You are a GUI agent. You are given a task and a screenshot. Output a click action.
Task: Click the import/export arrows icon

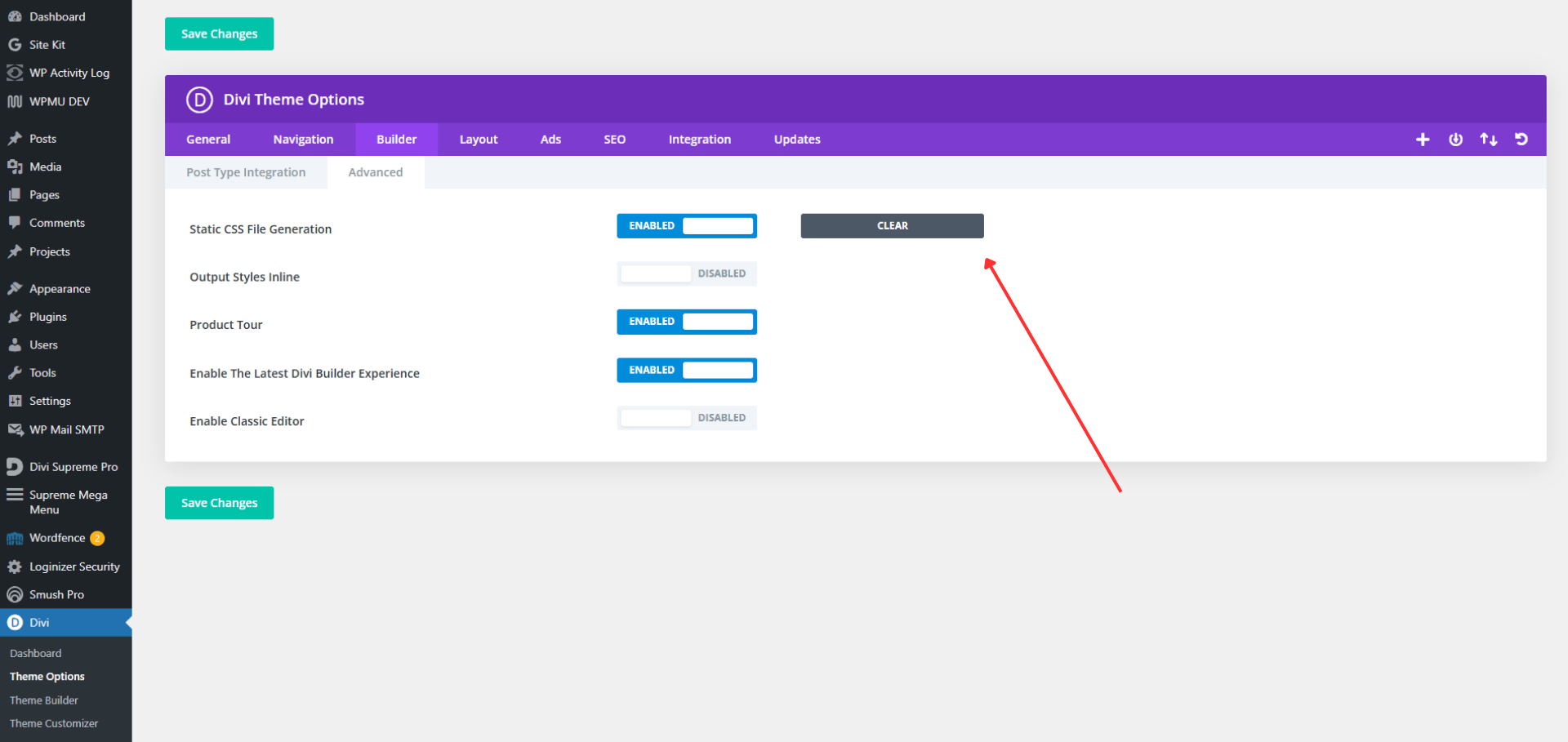pos(1488,140)
